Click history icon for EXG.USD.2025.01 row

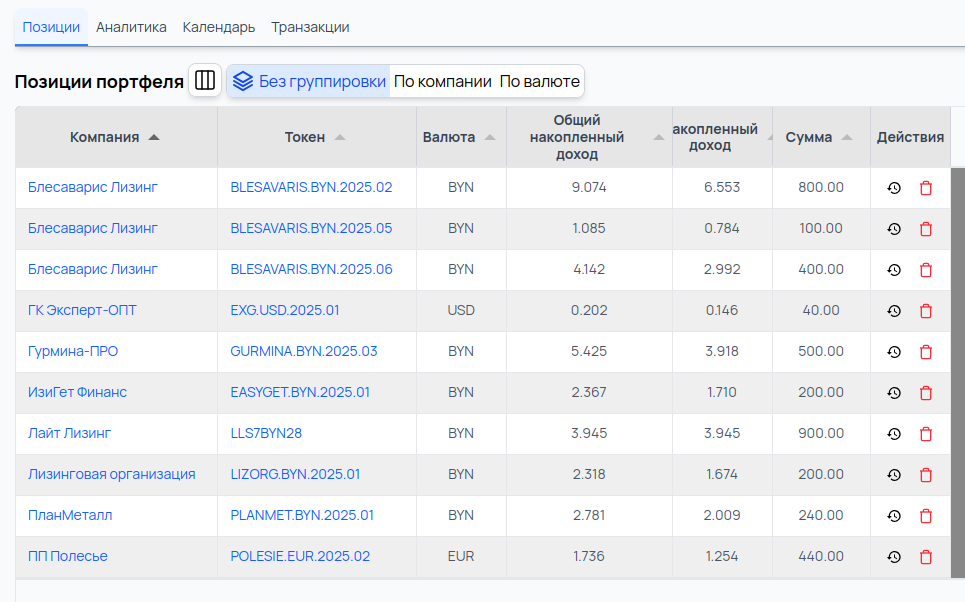tap(894, 311)
